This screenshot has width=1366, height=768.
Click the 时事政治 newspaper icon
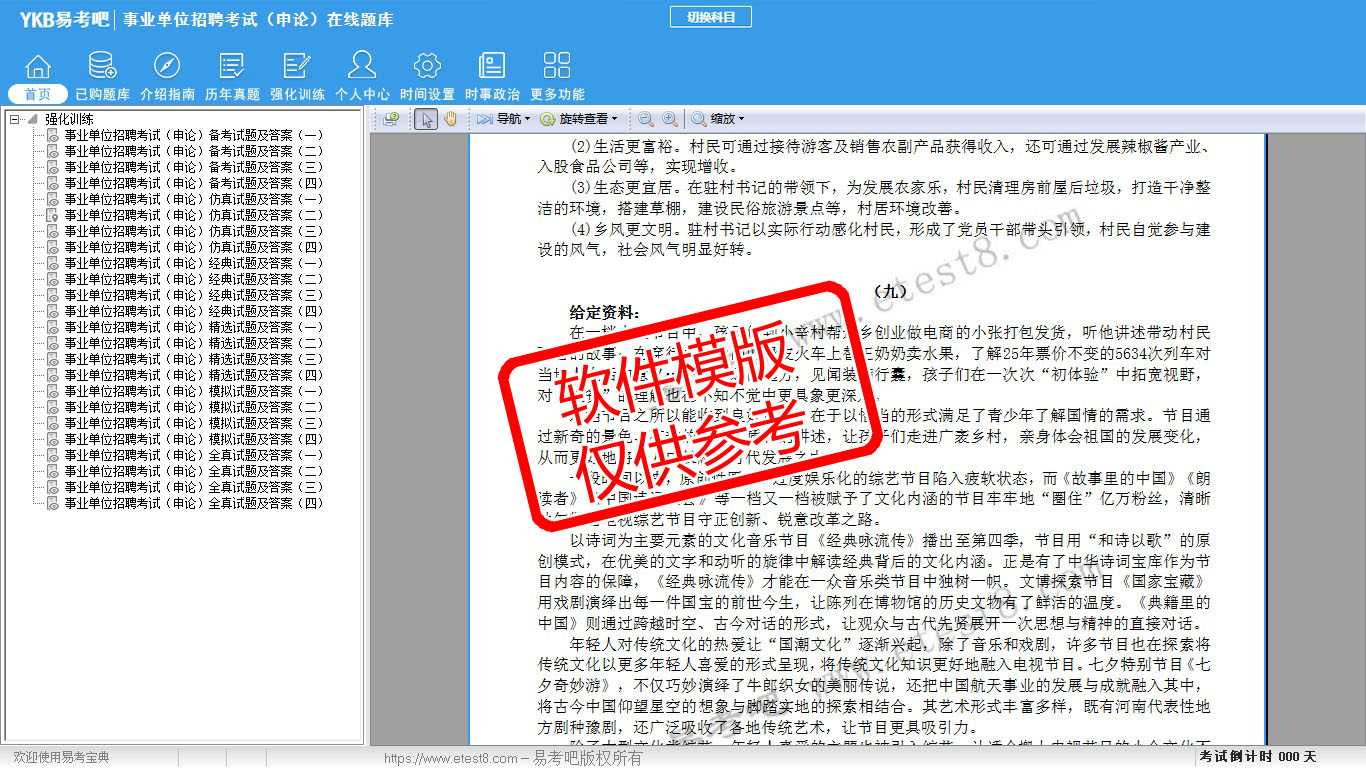[x=492, y=66]
